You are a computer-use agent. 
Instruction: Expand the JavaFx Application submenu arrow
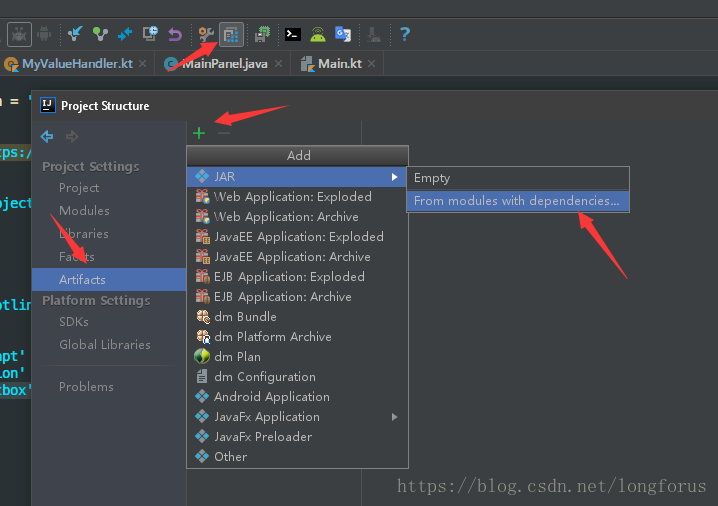(x=394, y=417)
